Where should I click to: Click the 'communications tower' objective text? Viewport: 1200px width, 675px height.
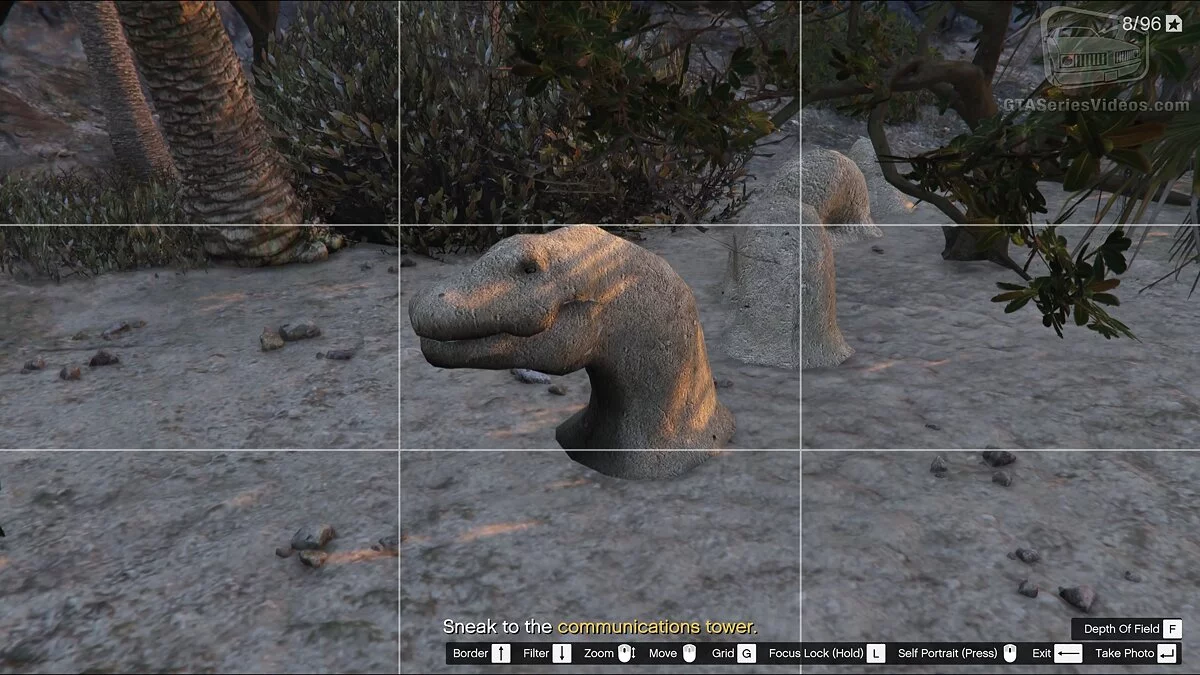[657, 627]
